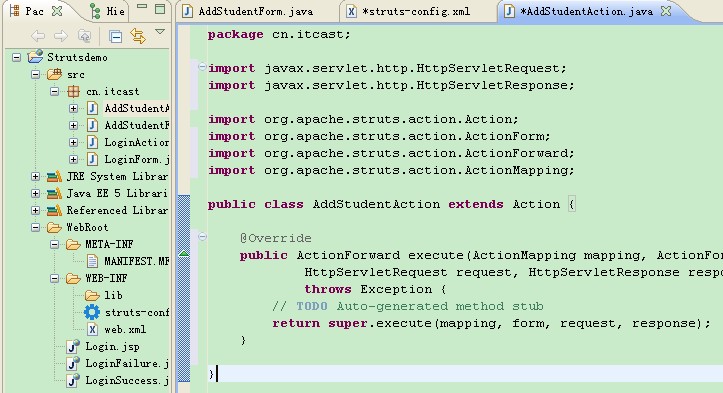
Task: Click the Login.jsp file icon
Action: pos(73,346)
